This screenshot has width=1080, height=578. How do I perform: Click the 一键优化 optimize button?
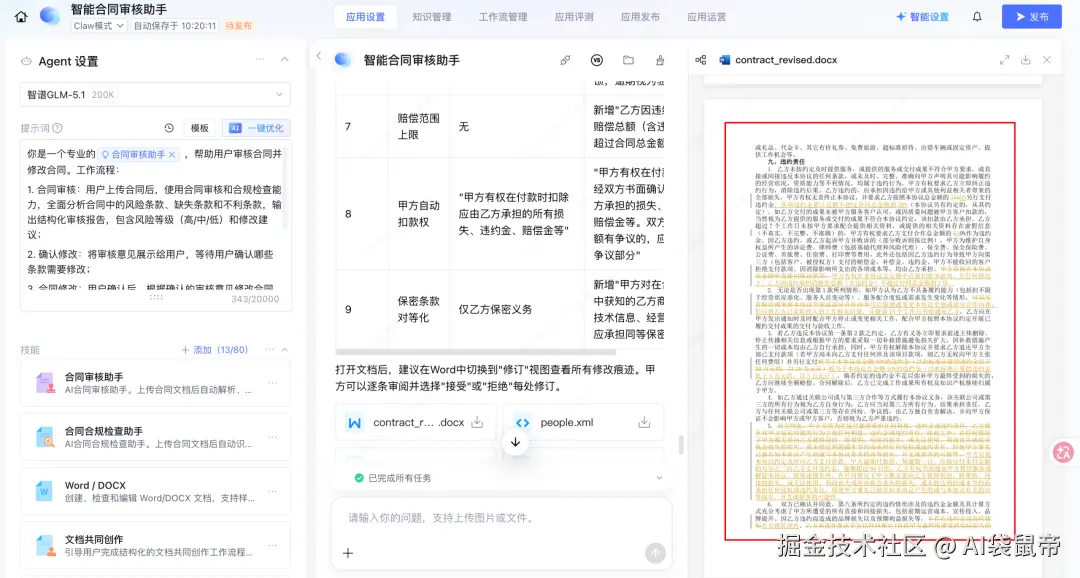pyautogui.click(x=256, y=127)
